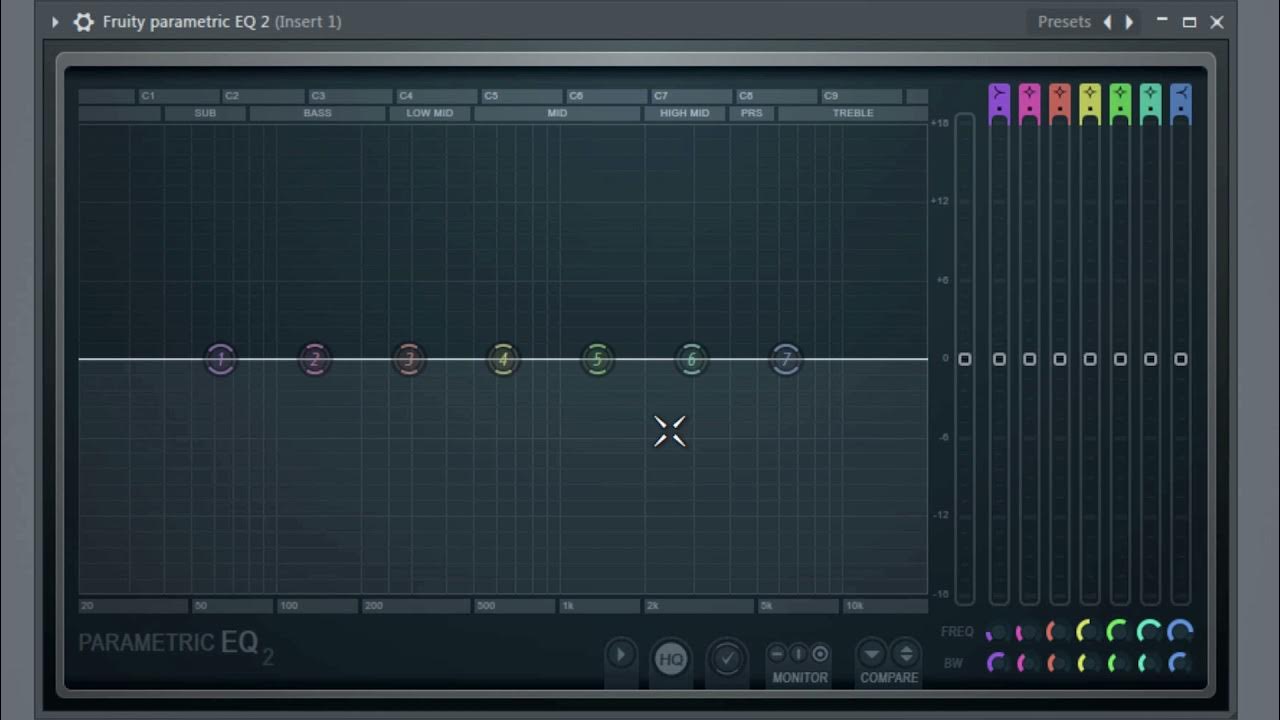Select EQ band 1 node on the curve
This screenshot has height=720, width=1280.
coord(221,359)
